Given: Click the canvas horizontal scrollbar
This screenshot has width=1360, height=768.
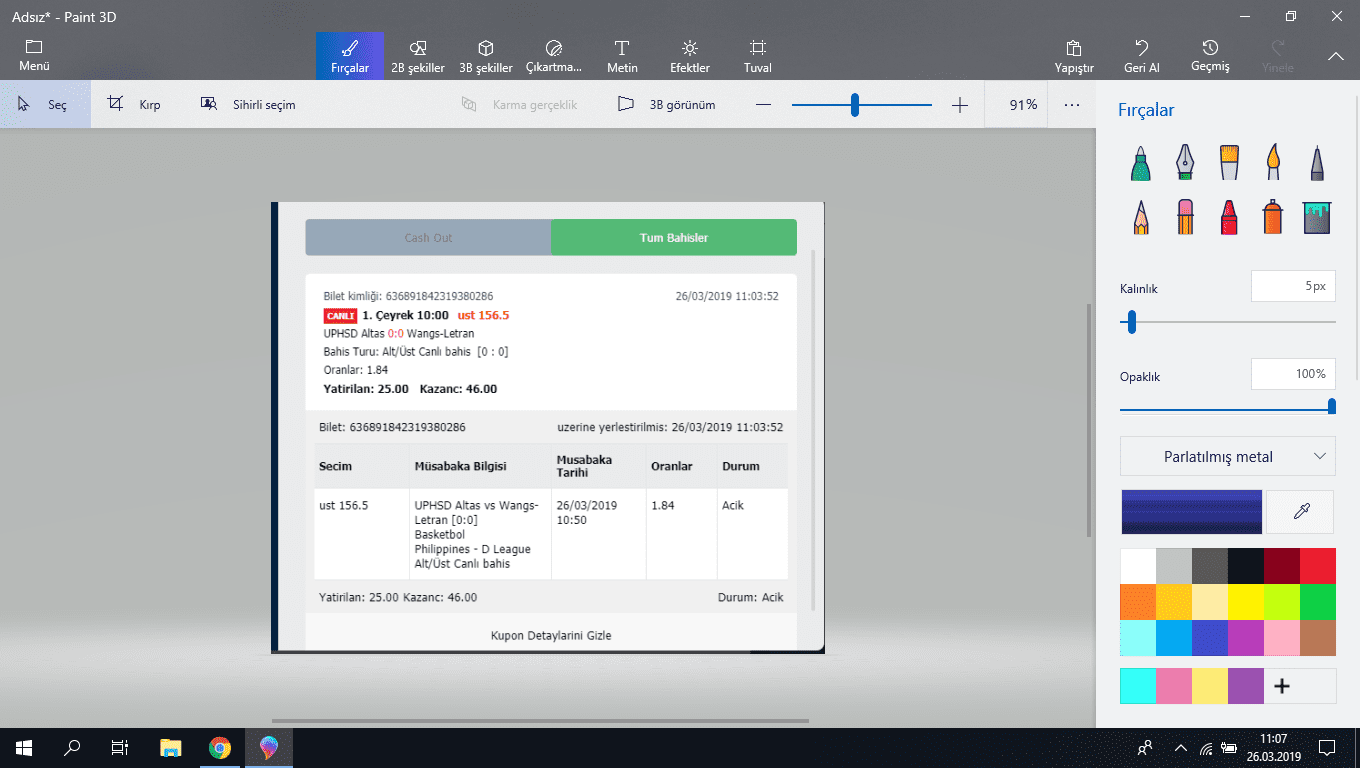Looking at the screenshot, I should click(x=540, y=720).
